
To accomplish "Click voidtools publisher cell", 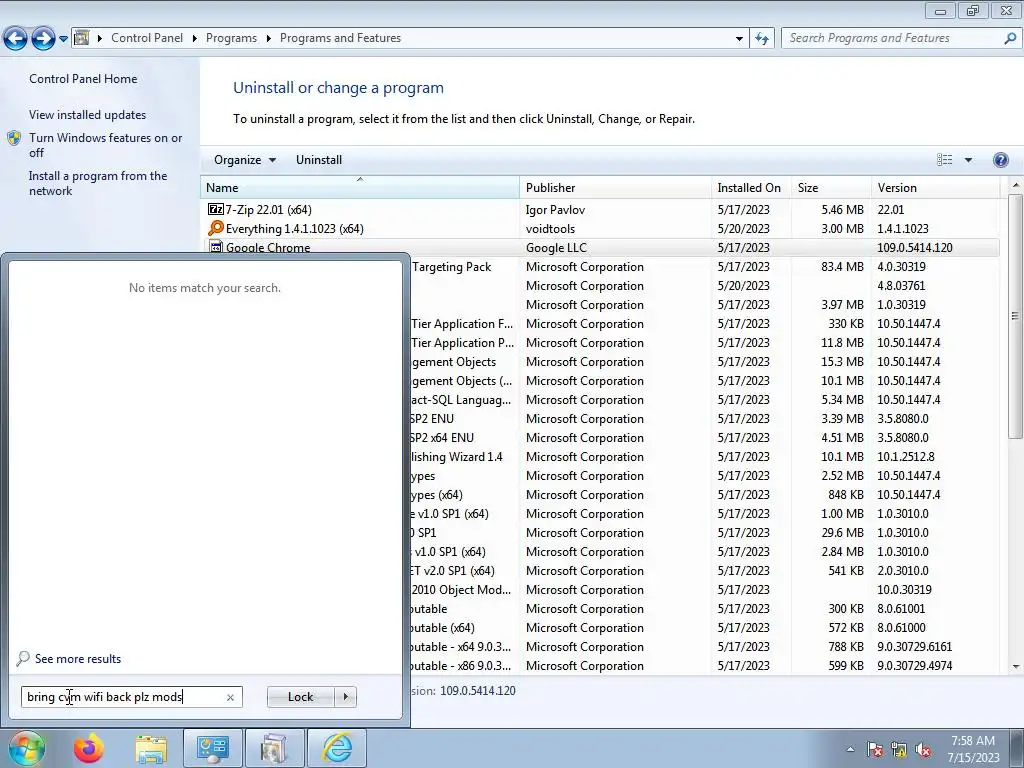I will click(550, 229).
